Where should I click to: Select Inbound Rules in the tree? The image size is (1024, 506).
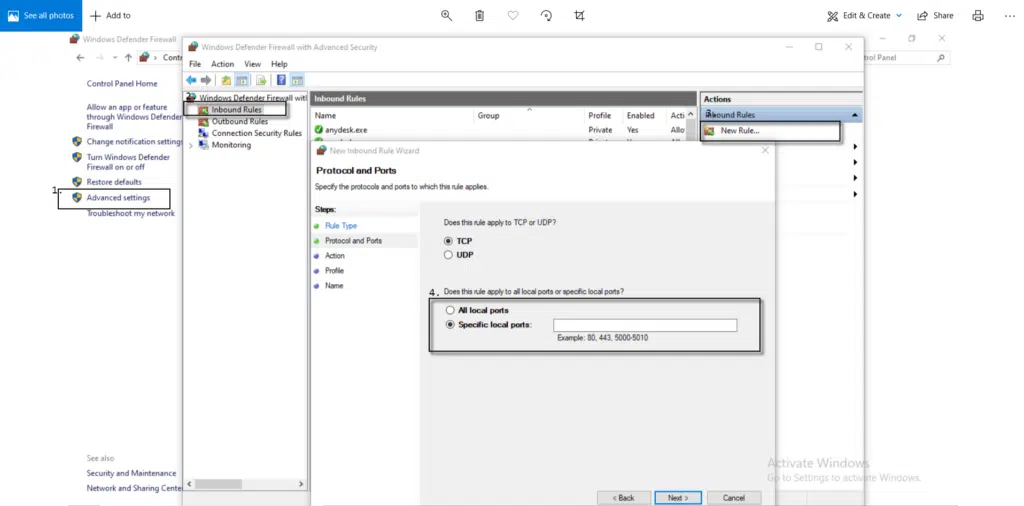(236, 110)
